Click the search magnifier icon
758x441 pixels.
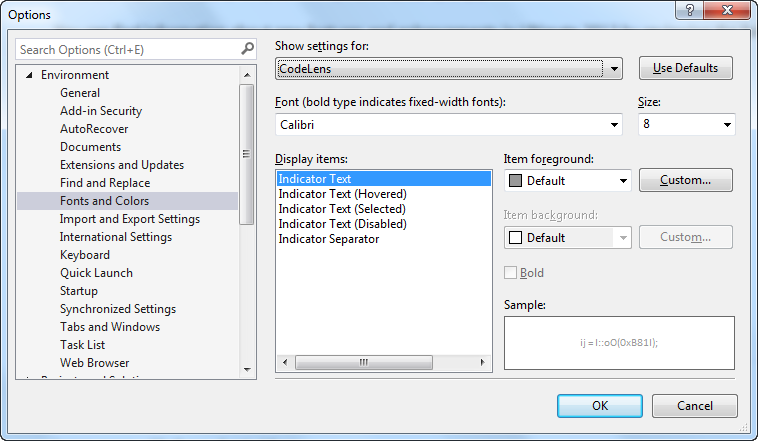pos(247,49)
